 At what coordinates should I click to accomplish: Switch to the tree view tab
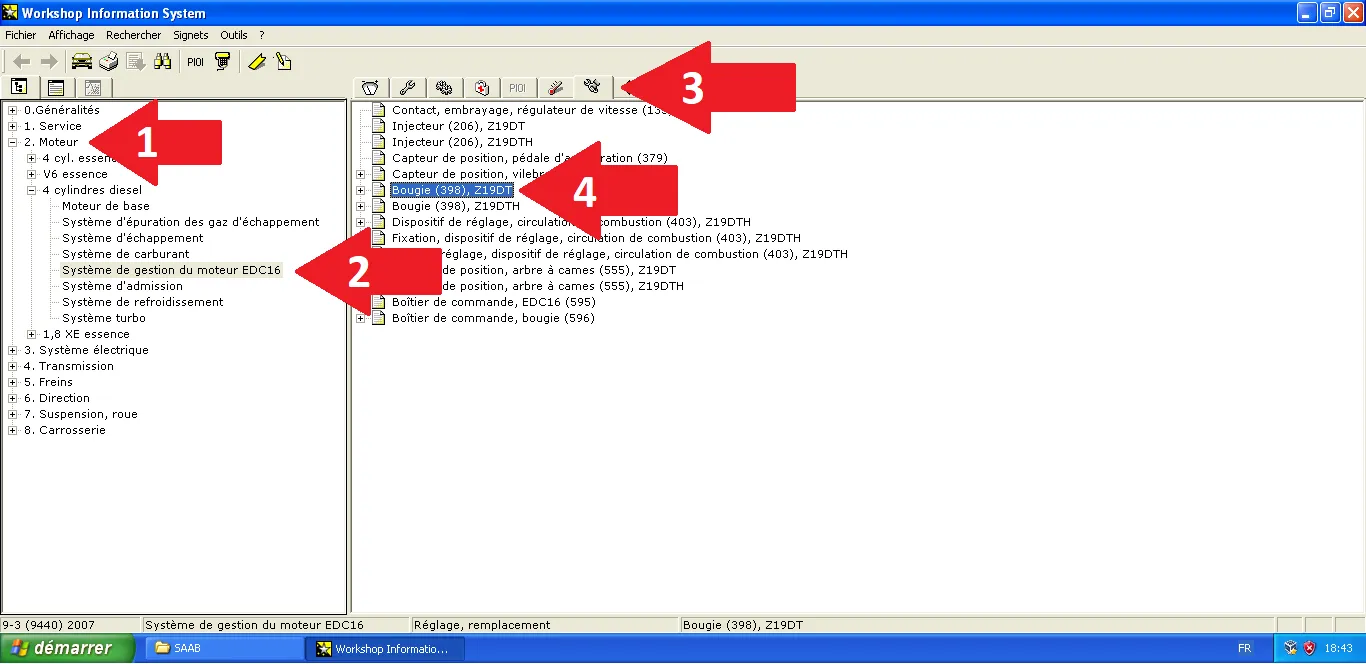click(x=19, y=87)
